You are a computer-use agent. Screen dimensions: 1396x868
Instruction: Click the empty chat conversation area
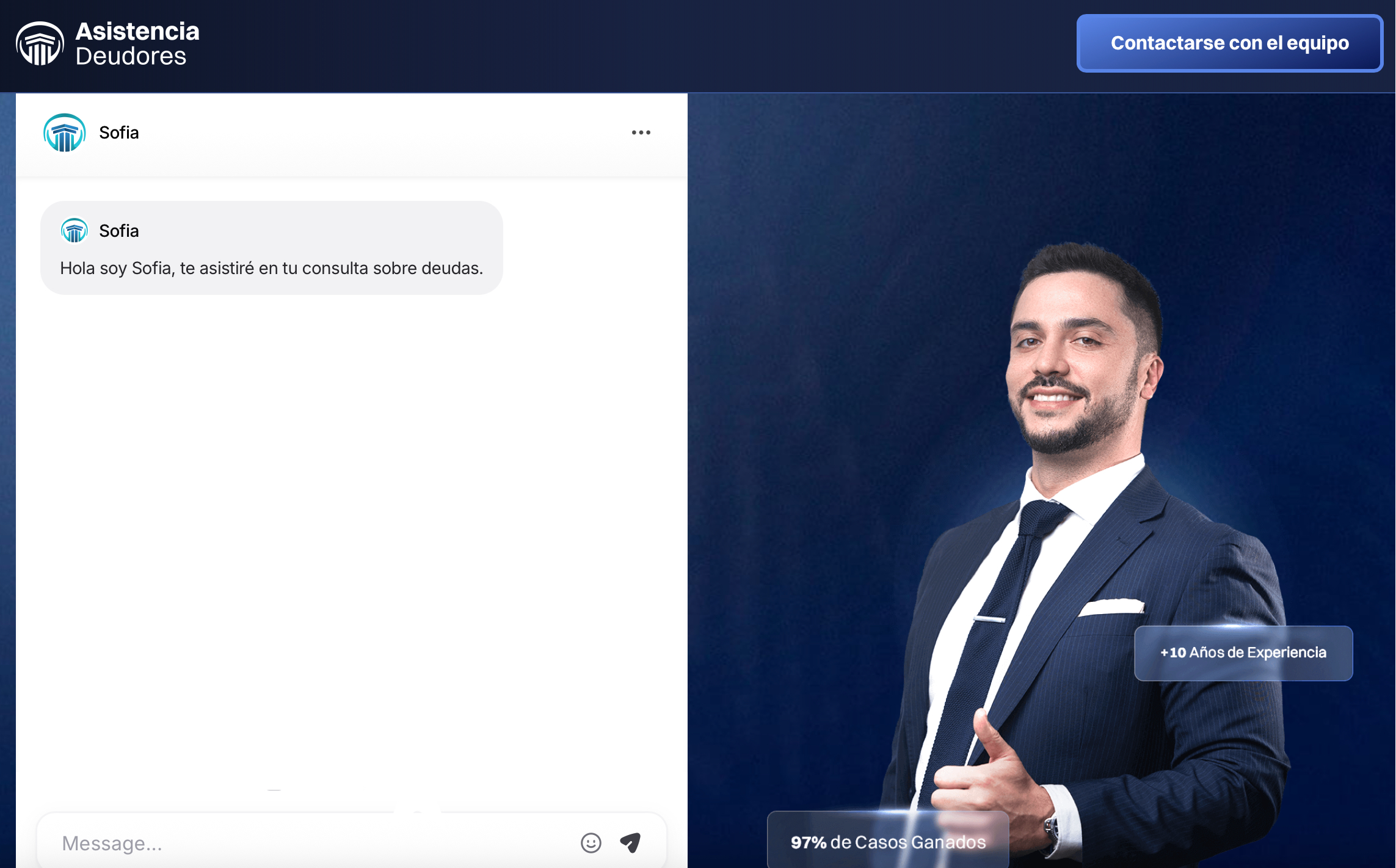click(351, 519)
